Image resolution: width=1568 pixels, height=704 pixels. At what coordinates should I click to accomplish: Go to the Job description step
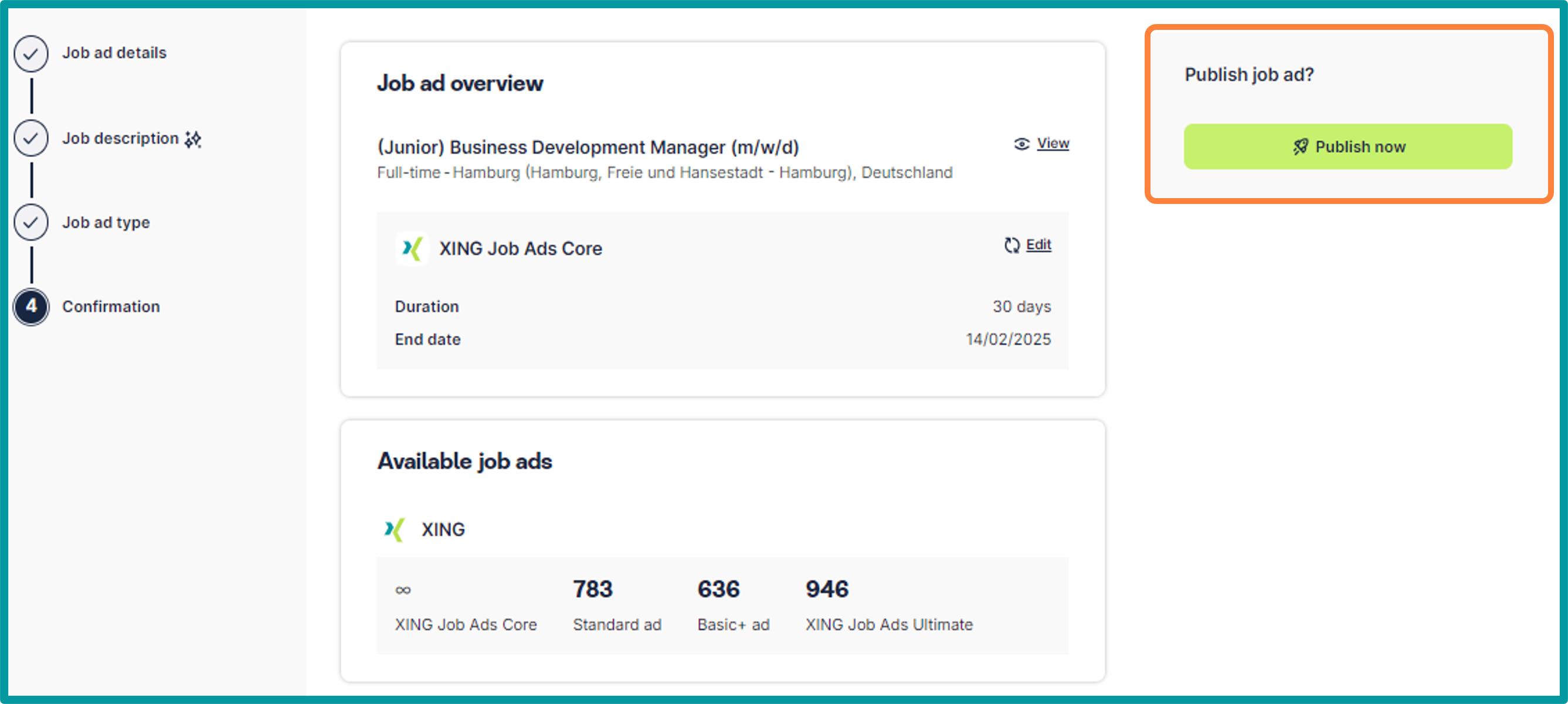120,138
